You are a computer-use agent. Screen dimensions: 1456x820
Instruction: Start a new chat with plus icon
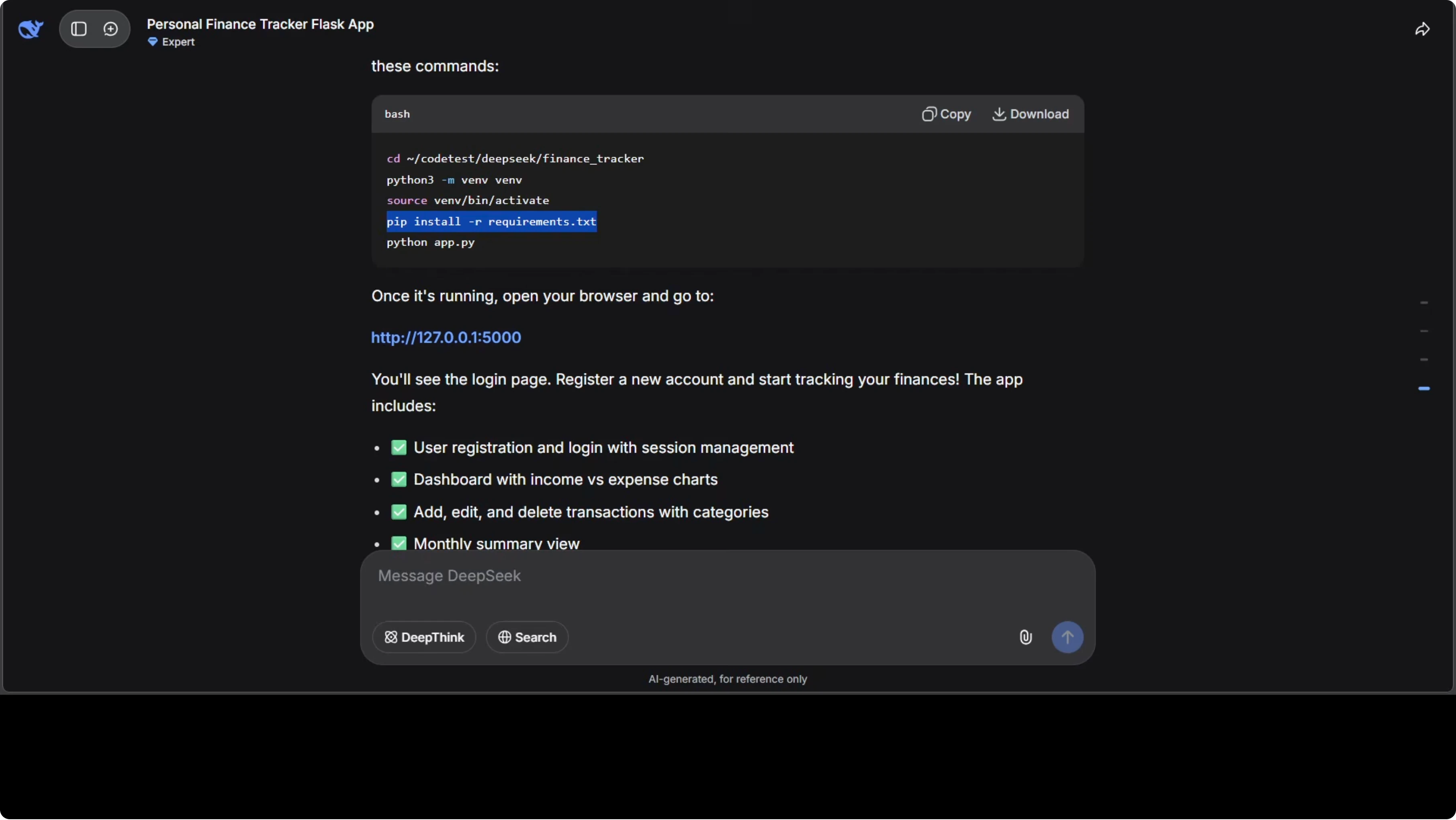[x=111, y=29]
